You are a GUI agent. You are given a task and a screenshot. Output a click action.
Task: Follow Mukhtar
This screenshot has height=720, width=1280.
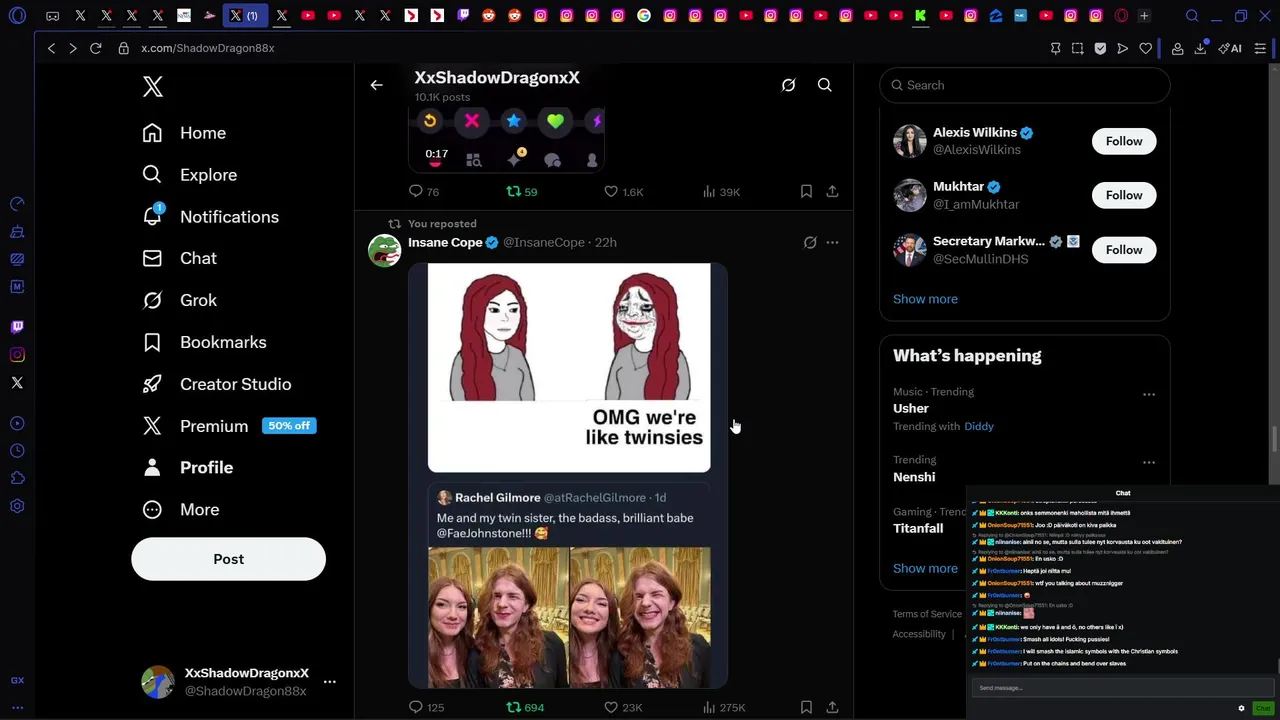(x=1124, y=195)
